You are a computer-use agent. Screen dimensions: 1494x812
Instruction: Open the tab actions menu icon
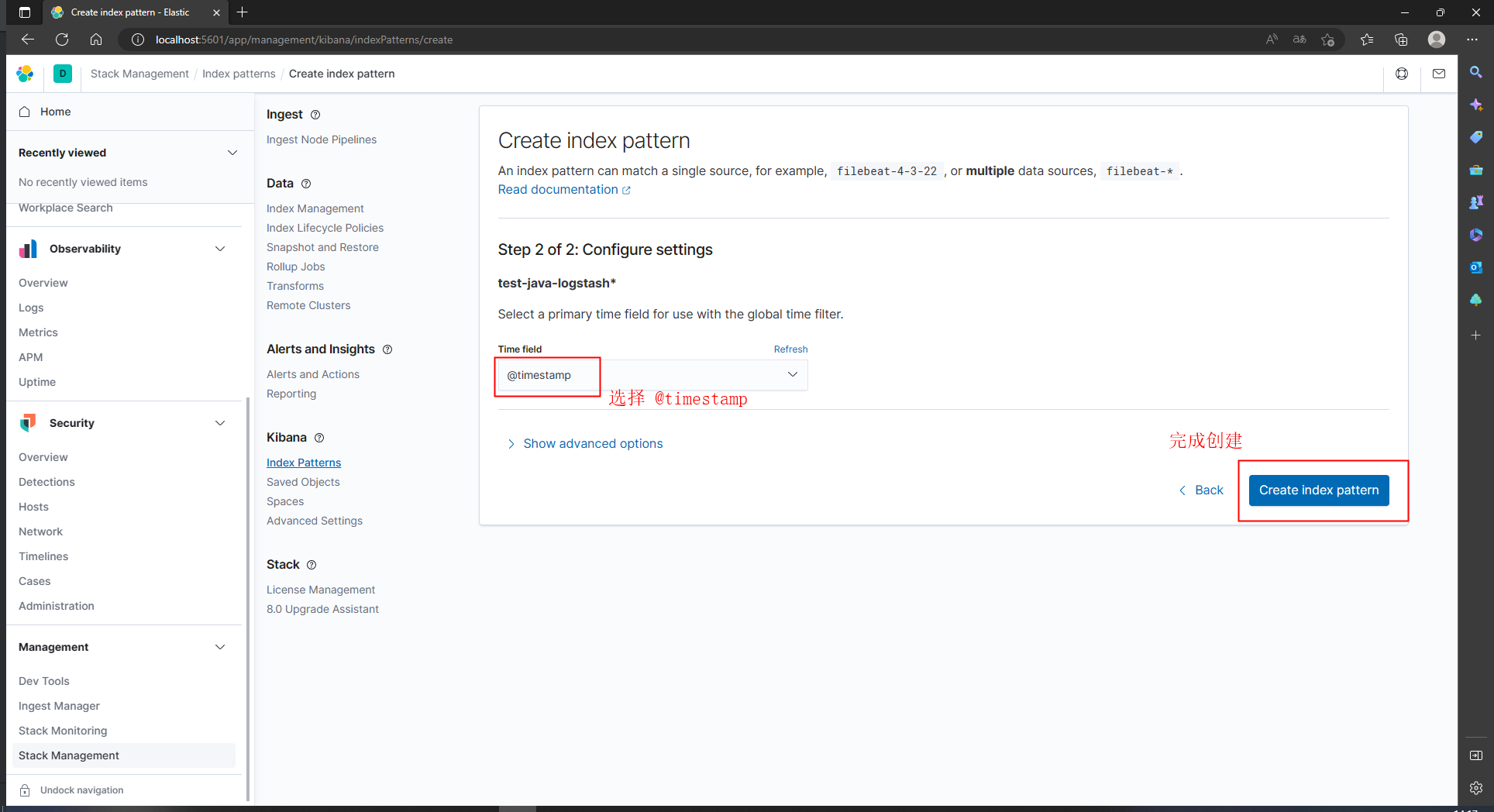pos(25,12)
